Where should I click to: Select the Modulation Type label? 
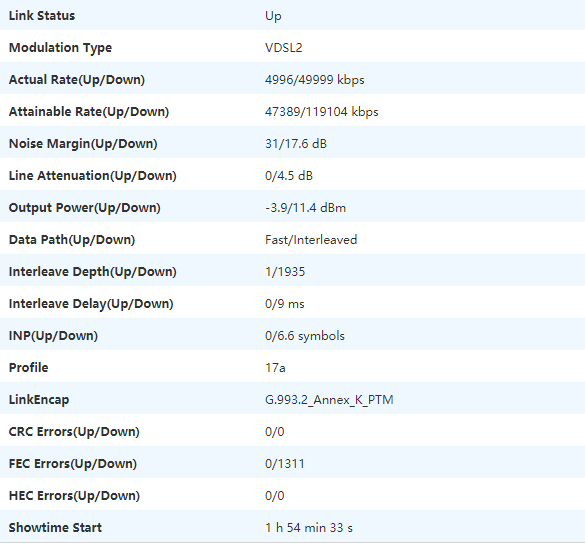[60, 48]
